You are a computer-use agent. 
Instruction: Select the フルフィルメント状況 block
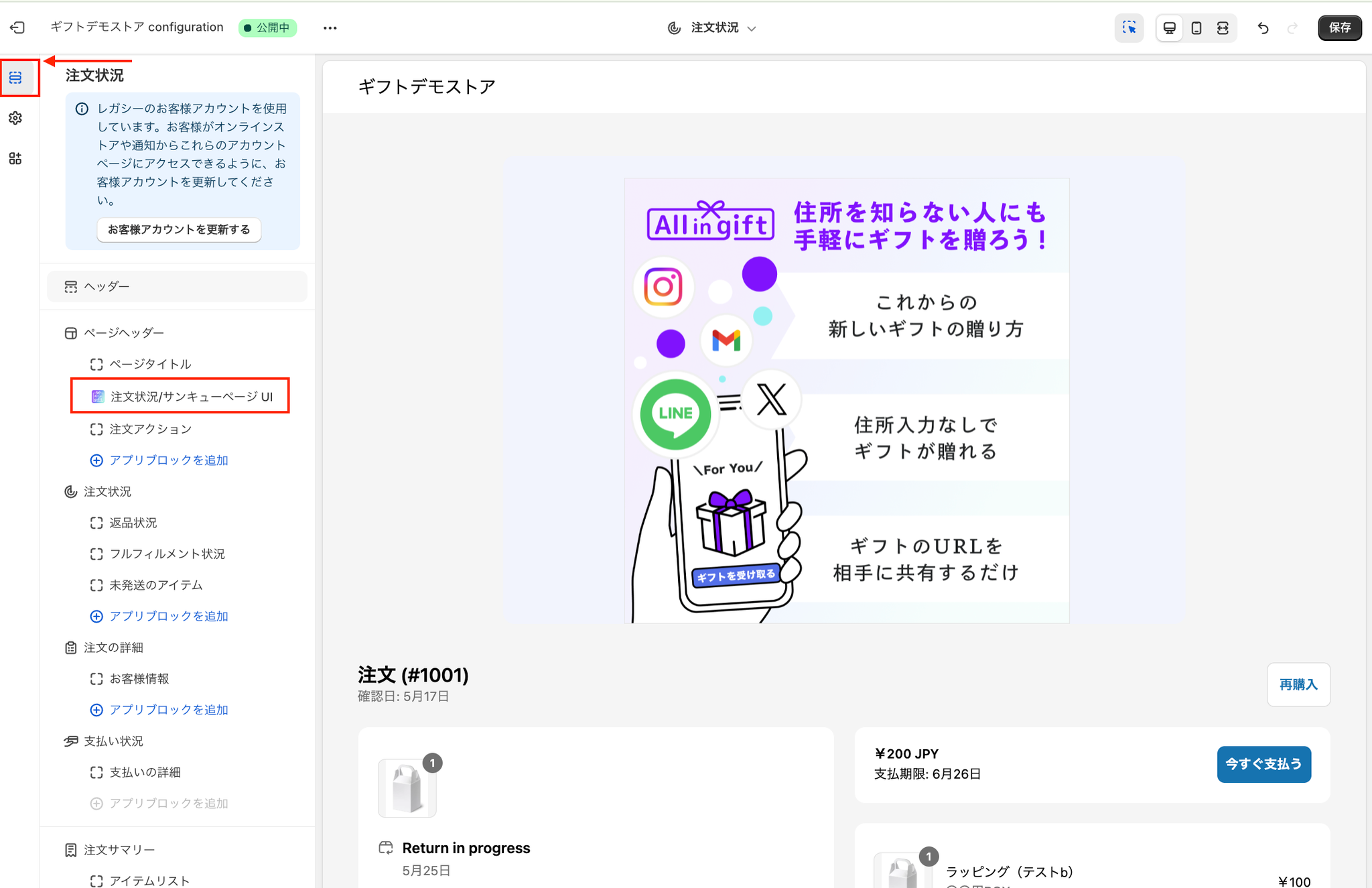tap(167, 554)
